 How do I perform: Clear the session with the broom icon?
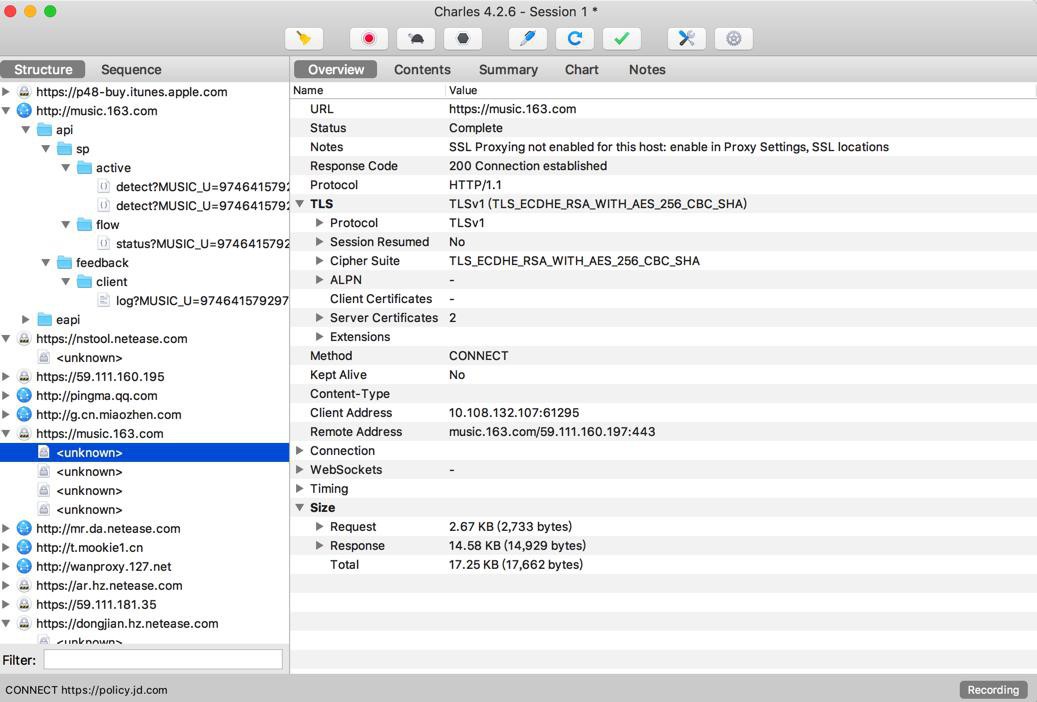point(304,38)
